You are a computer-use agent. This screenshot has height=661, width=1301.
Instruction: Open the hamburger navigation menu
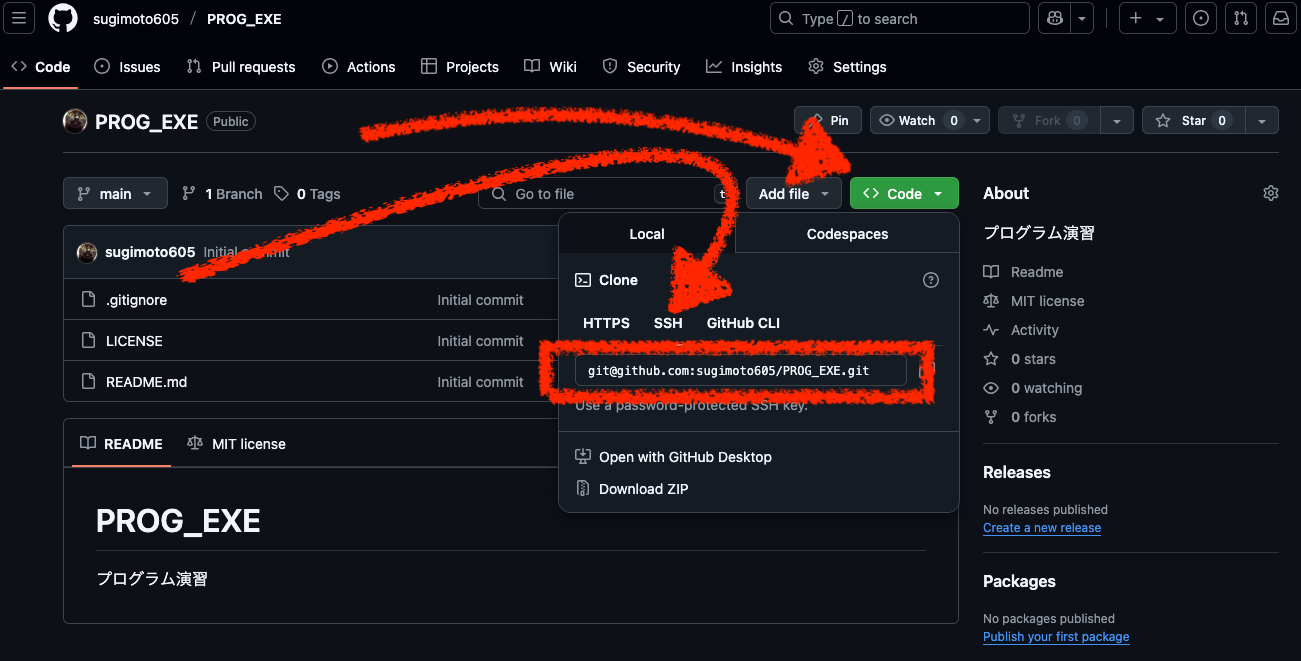click(x=20, y=18)
